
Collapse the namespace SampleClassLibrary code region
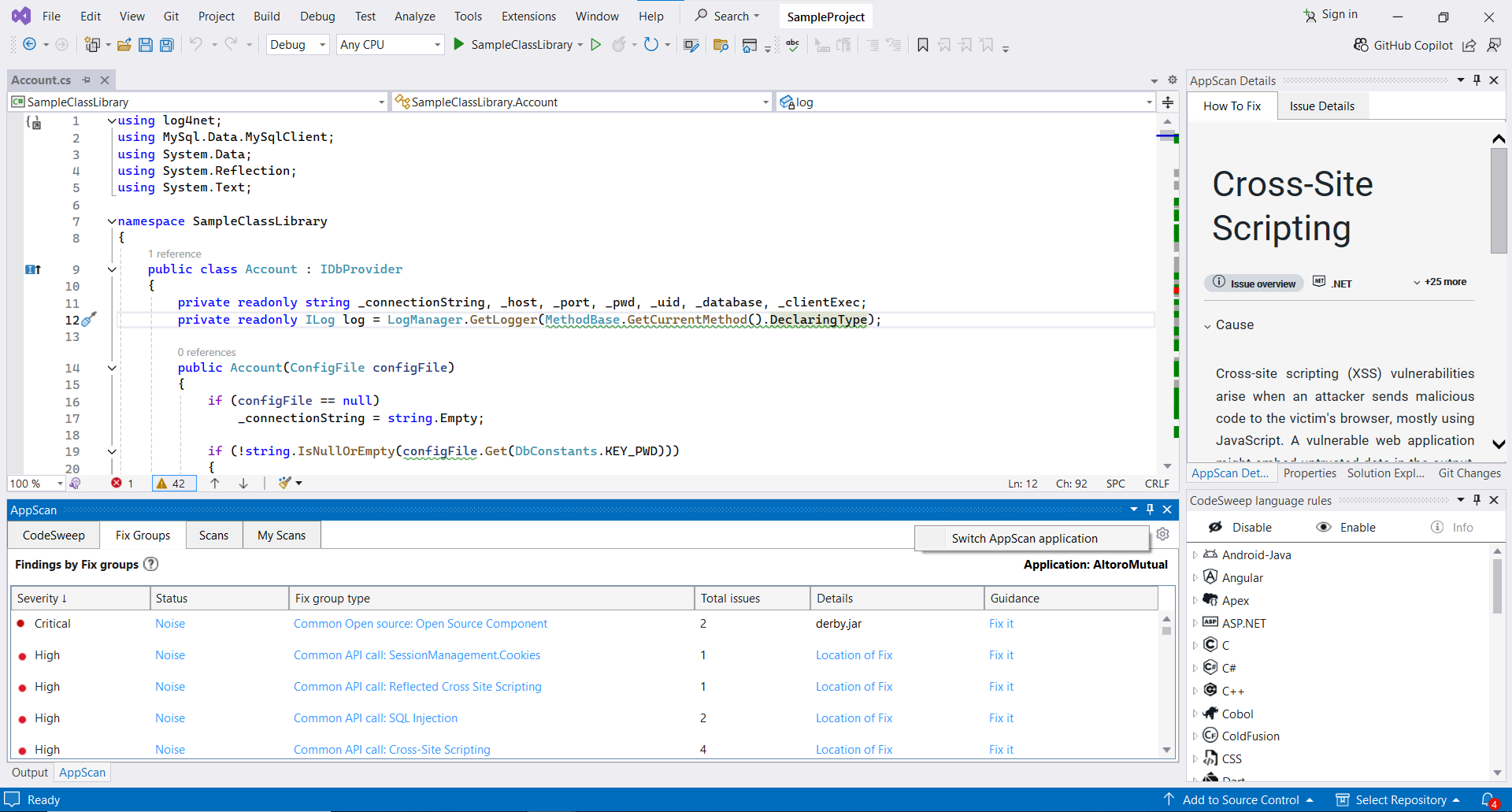[112, 221]
